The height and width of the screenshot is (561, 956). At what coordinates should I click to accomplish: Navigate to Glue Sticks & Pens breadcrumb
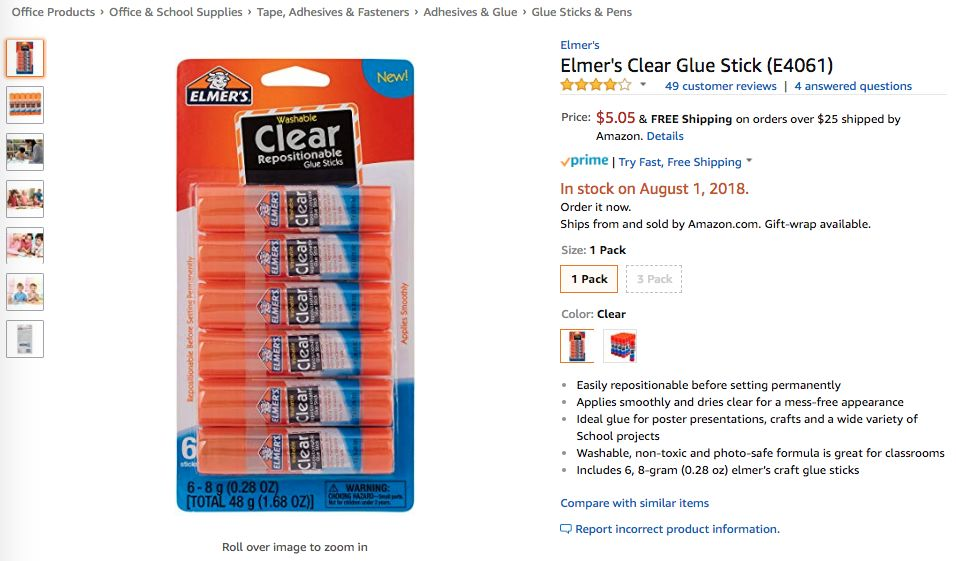point(582,12)
